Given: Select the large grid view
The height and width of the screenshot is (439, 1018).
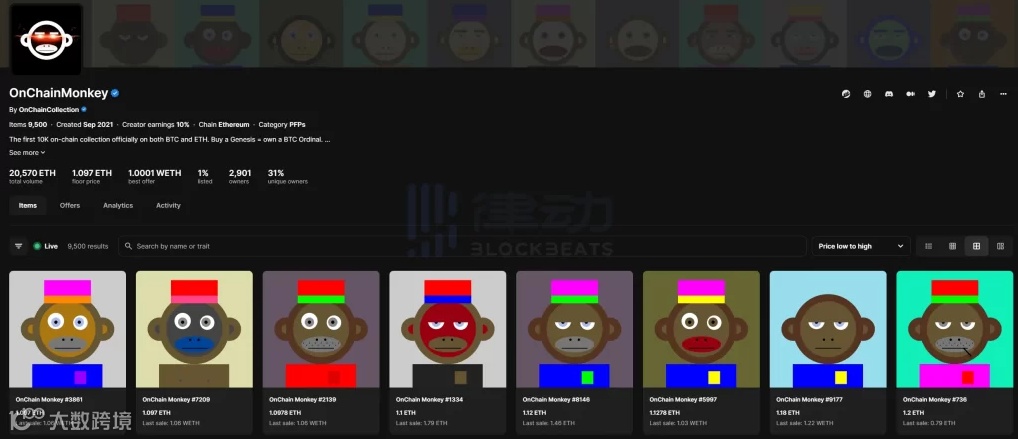Looking at the screenshot, I should 976,246.
